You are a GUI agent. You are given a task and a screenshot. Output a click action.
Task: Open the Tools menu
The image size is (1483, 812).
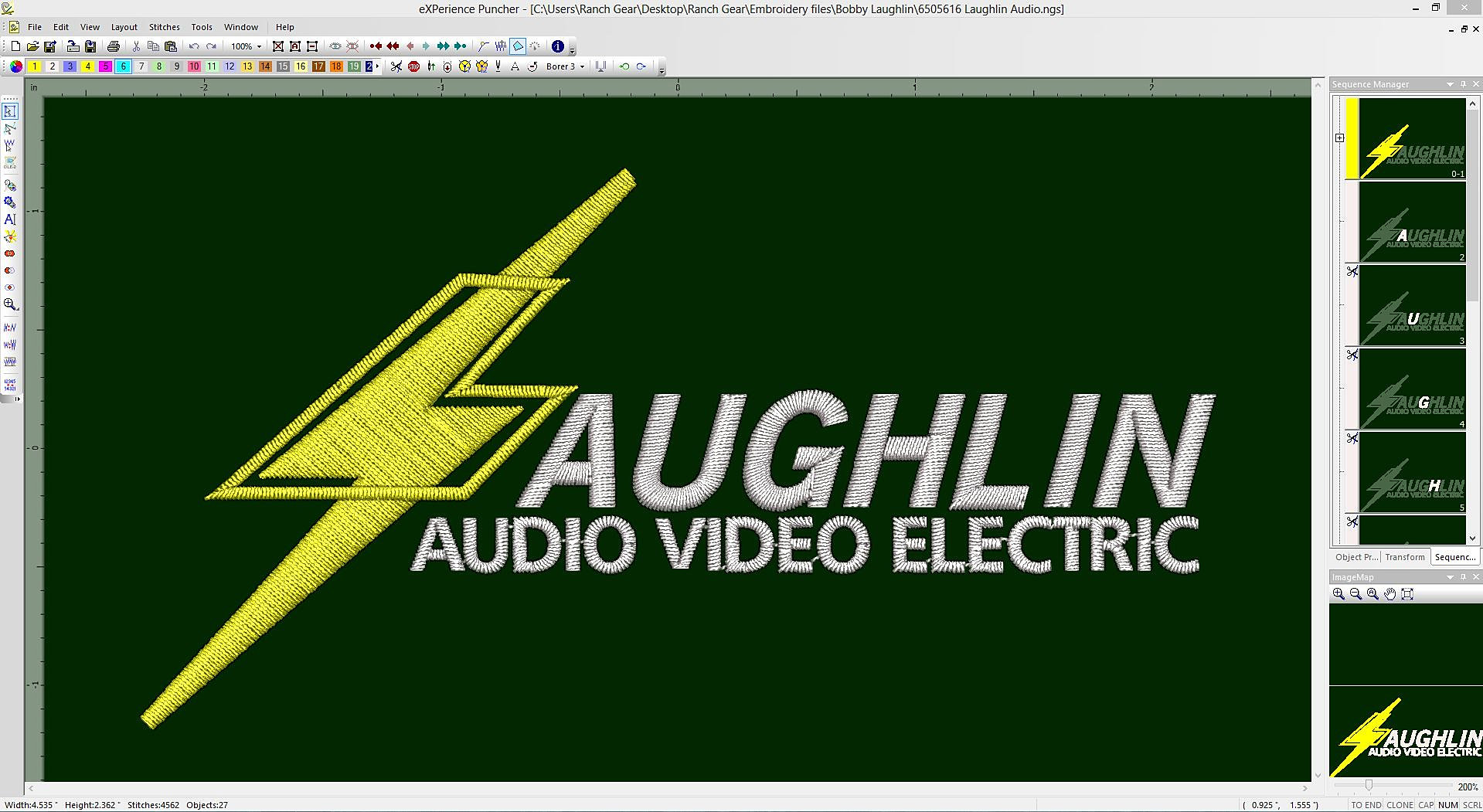click(202, 27)
